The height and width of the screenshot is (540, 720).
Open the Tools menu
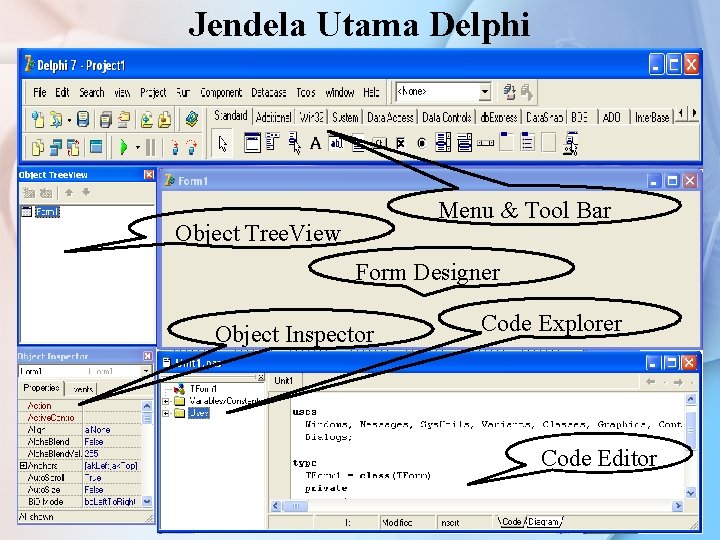[306, 93]
